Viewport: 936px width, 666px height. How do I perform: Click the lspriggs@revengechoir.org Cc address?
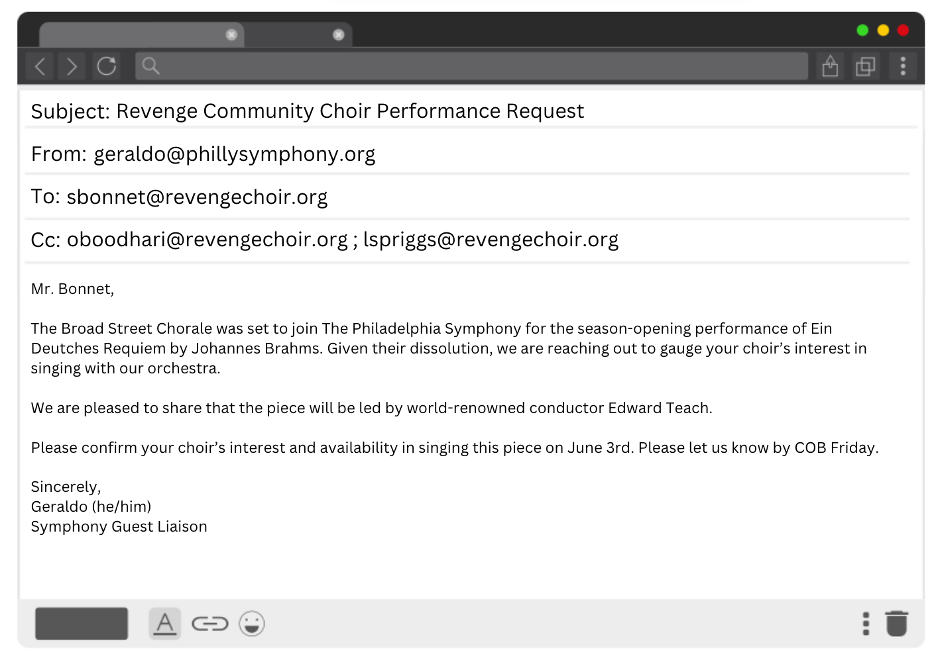tap(491, 240)
